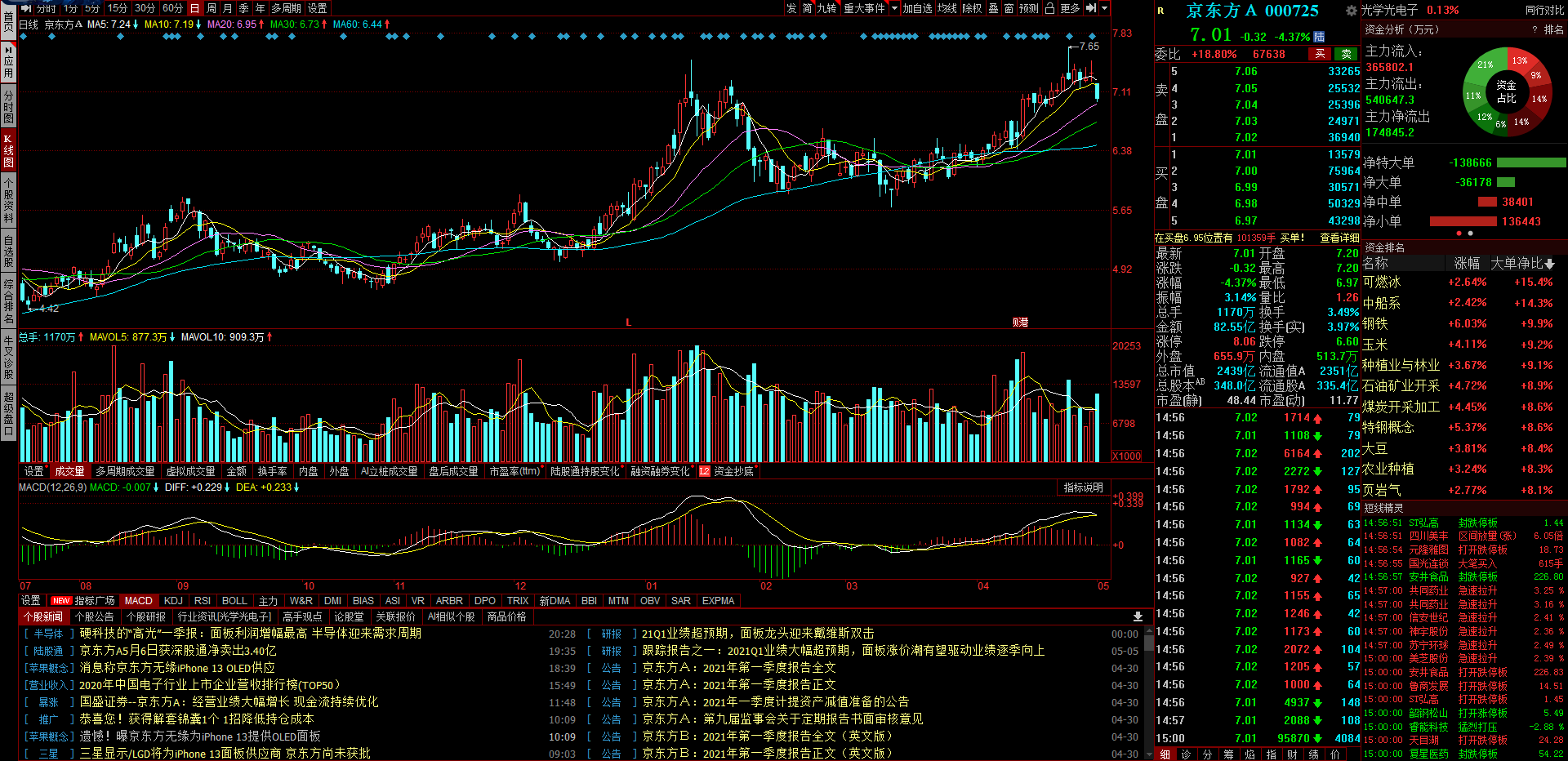Click the 发 toolbar button

coord(791,8)
